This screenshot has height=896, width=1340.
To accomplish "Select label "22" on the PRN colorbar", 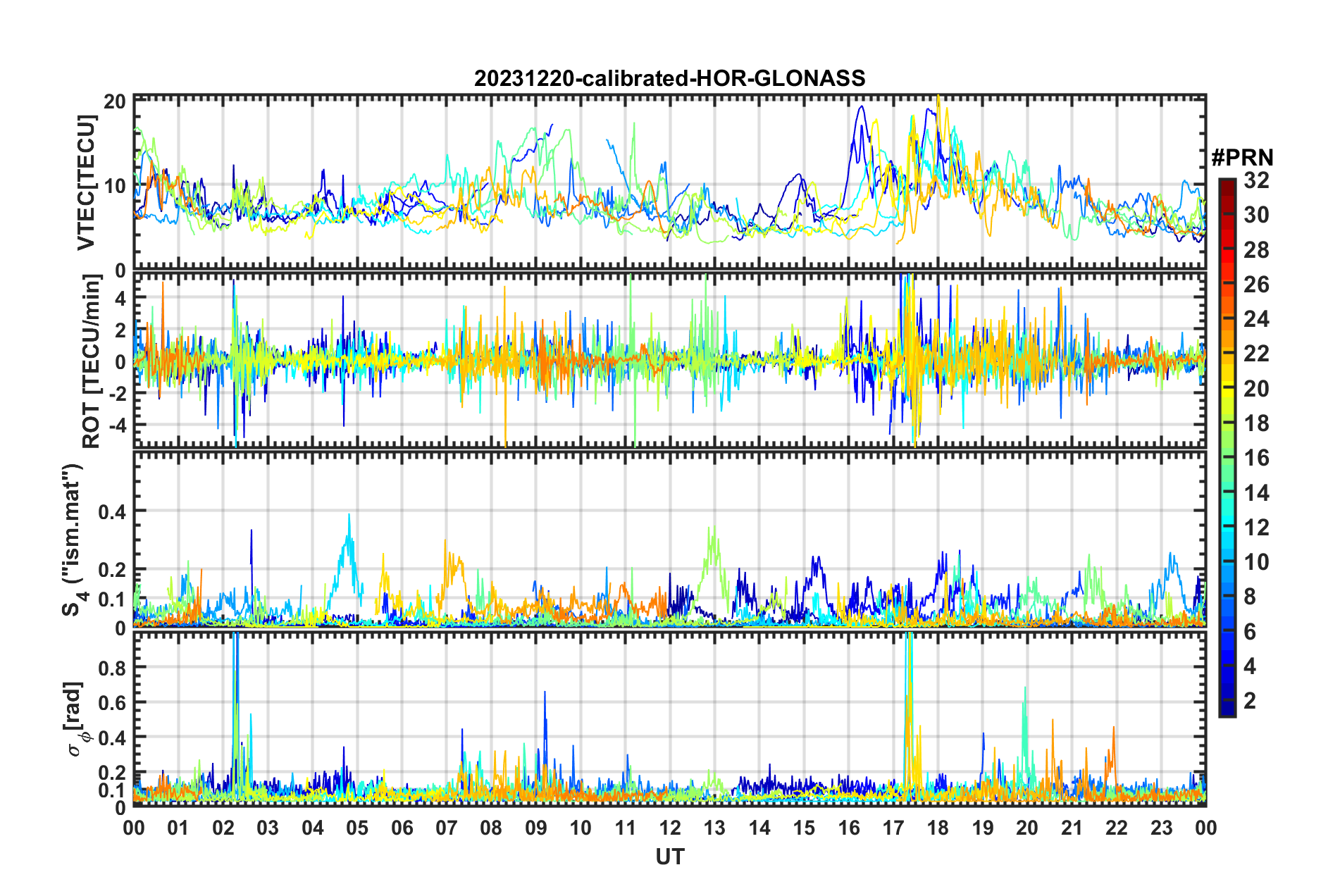I will click(x=1256, y=354).
